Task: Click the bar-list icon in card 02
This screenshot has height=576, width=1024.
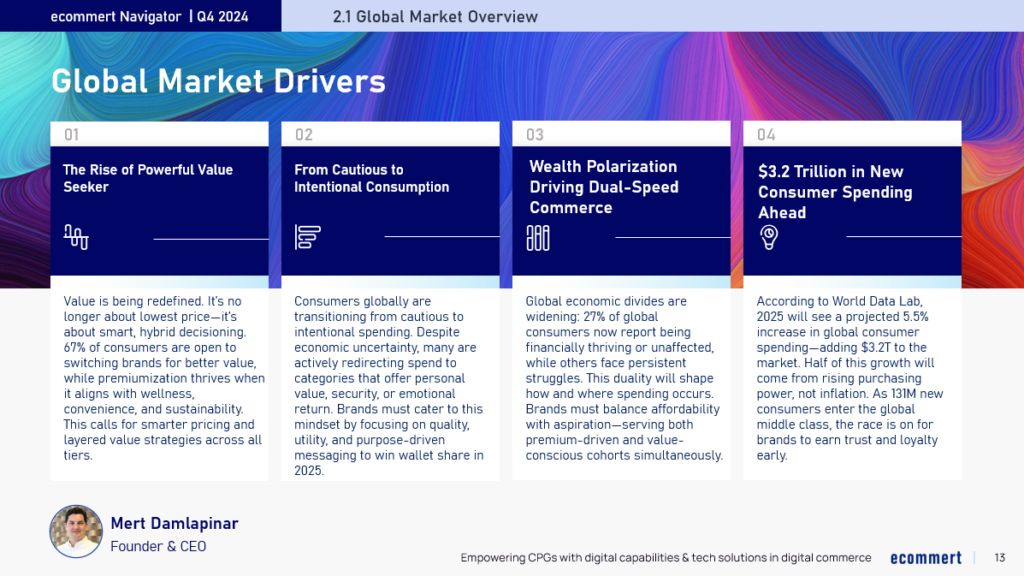Action: coord(307,236)
